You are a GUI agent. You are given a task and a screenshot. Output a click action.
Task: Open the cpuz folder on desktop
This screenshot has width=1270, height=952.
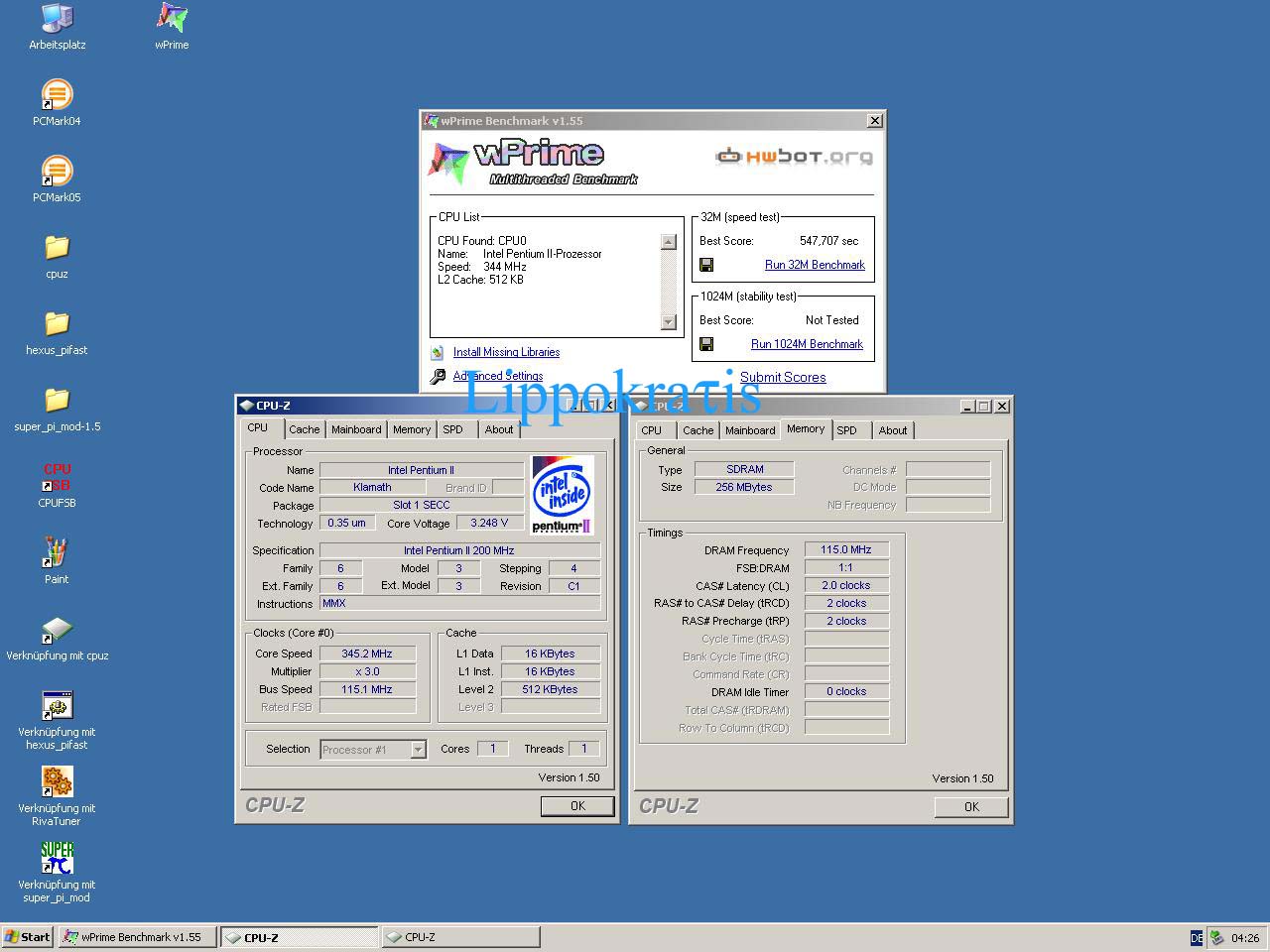pyautogui.click(x=57, y=256)
